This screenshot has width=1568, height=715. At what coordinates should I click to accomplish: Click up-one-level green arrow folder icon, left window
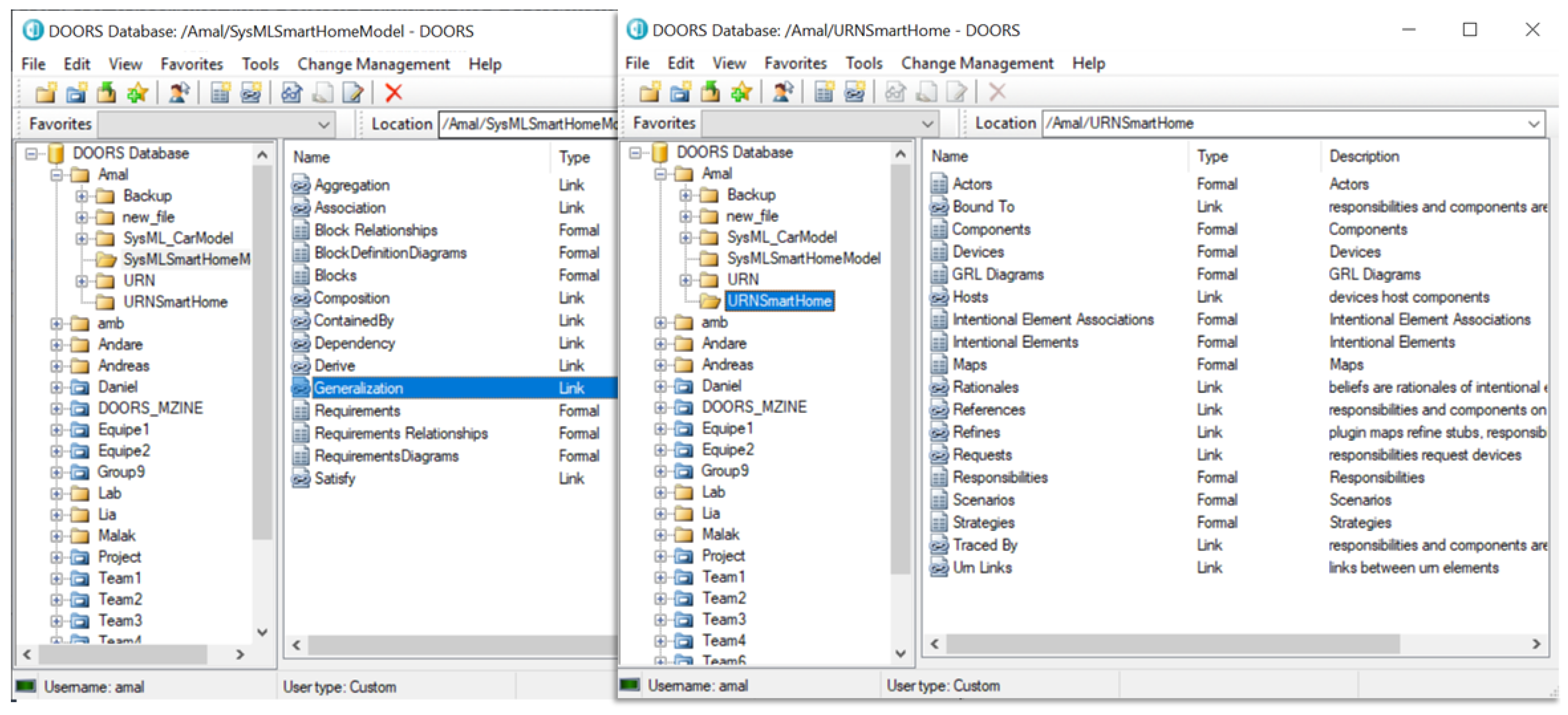[x=106, y=93]
